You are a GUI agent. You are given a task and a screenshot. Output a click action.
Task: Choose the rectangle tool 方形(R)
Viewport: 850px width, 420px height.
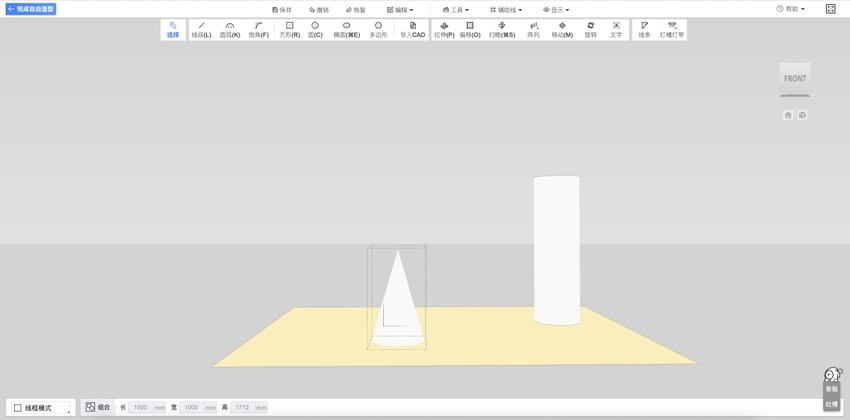coord(289,30)
